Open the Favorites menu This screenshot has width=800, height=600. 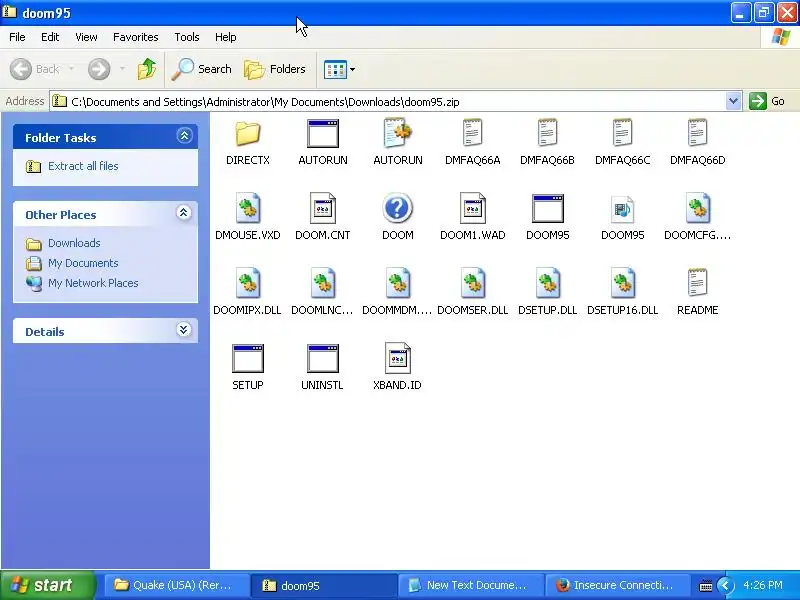pyautogui.click(x=136, y=37)
